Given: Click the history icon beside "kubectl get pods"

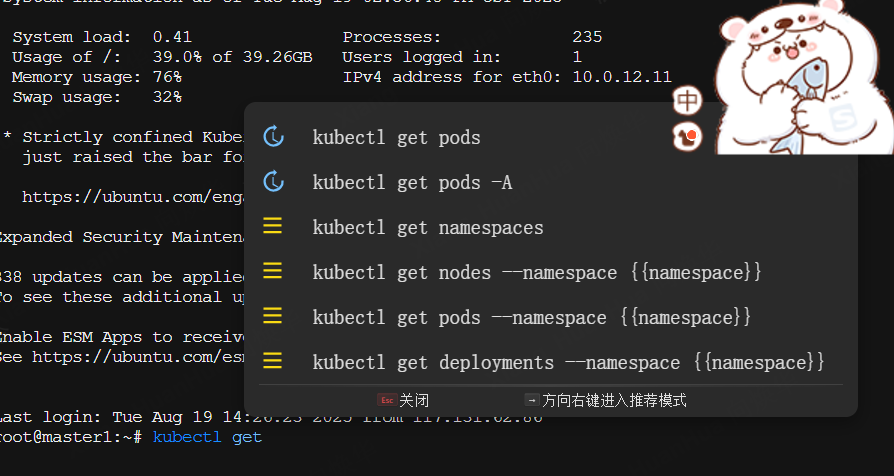Looking at the screenshot, I should coord(273,137).
